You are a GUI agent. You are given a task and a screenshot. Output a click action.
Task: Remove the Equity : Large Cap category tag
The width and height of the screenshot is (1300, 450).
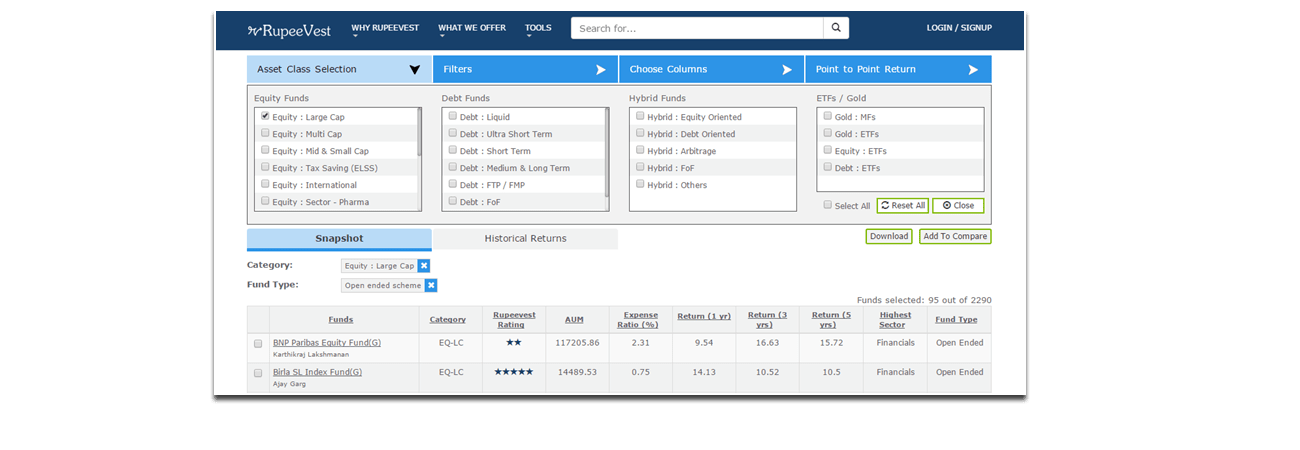click(x=424, y=266)
